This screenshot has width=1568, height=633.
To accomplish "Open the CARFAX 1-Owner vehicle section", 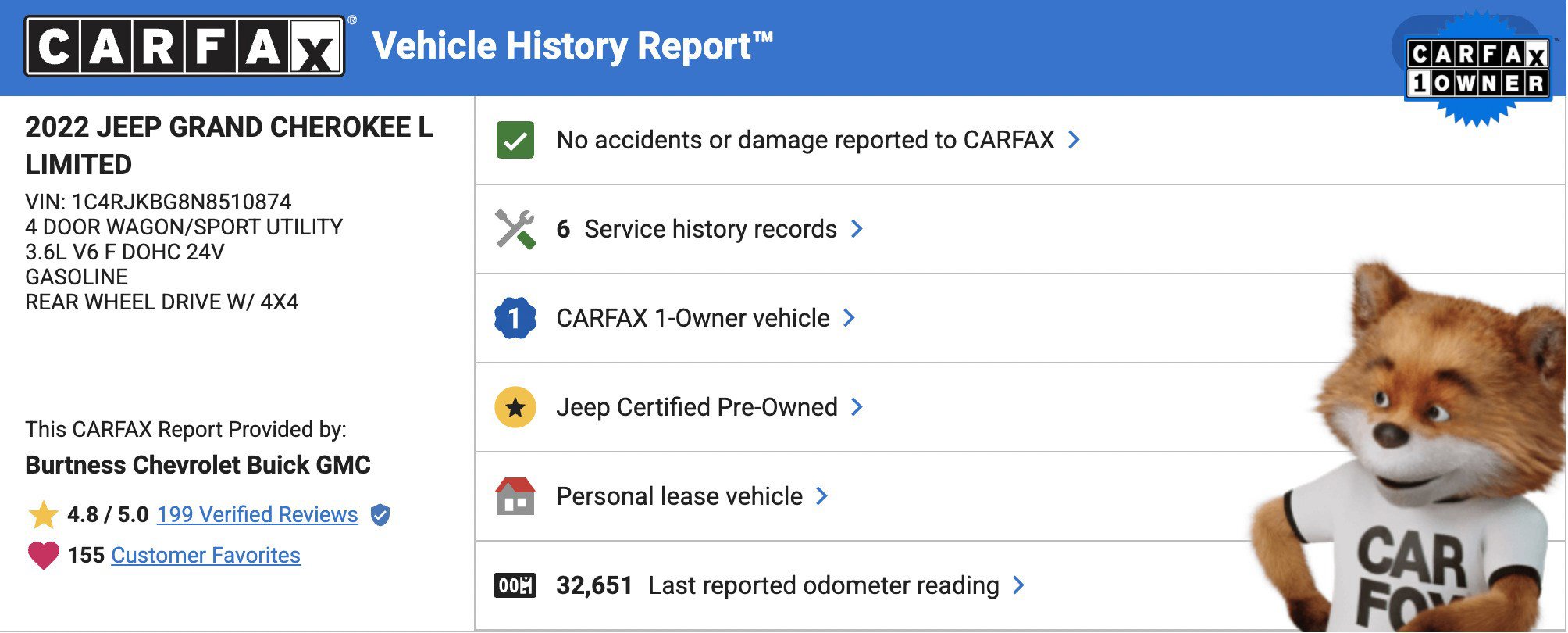I will pyautogui.click(x=693, y=318).
